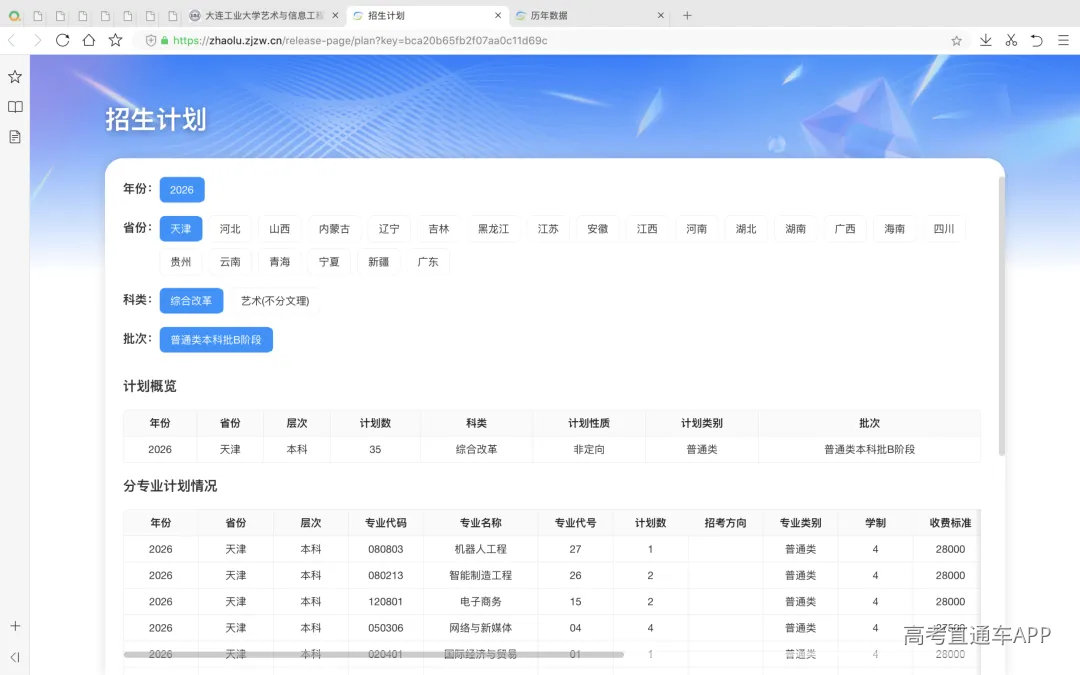Viewport: 1080px width, 675px height.
Task: Pick 宁夏 in province list
Action: [329, 262]
